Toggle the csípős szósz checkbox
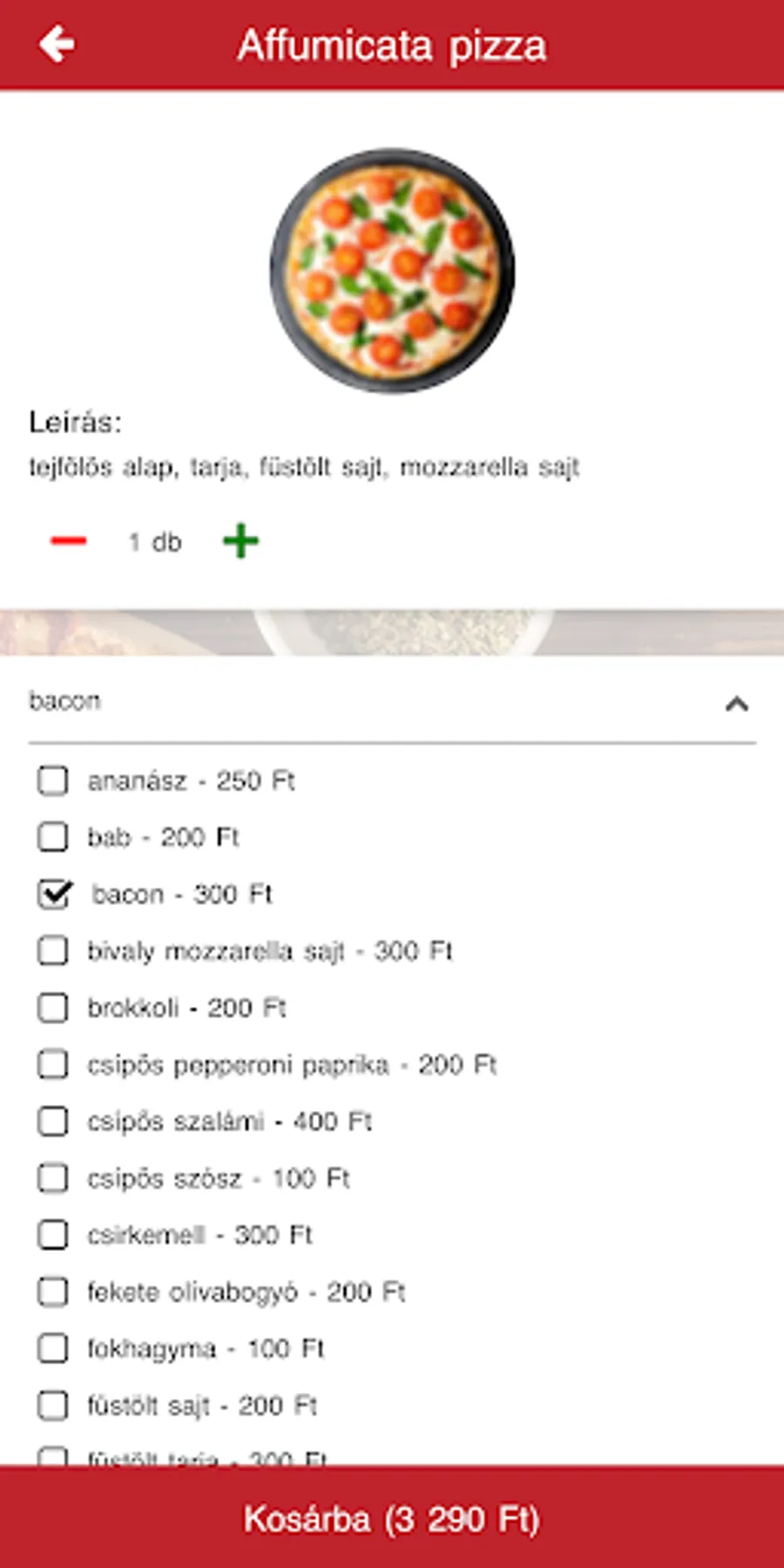The image size is (784, 1568). (x=53, y=1178)
